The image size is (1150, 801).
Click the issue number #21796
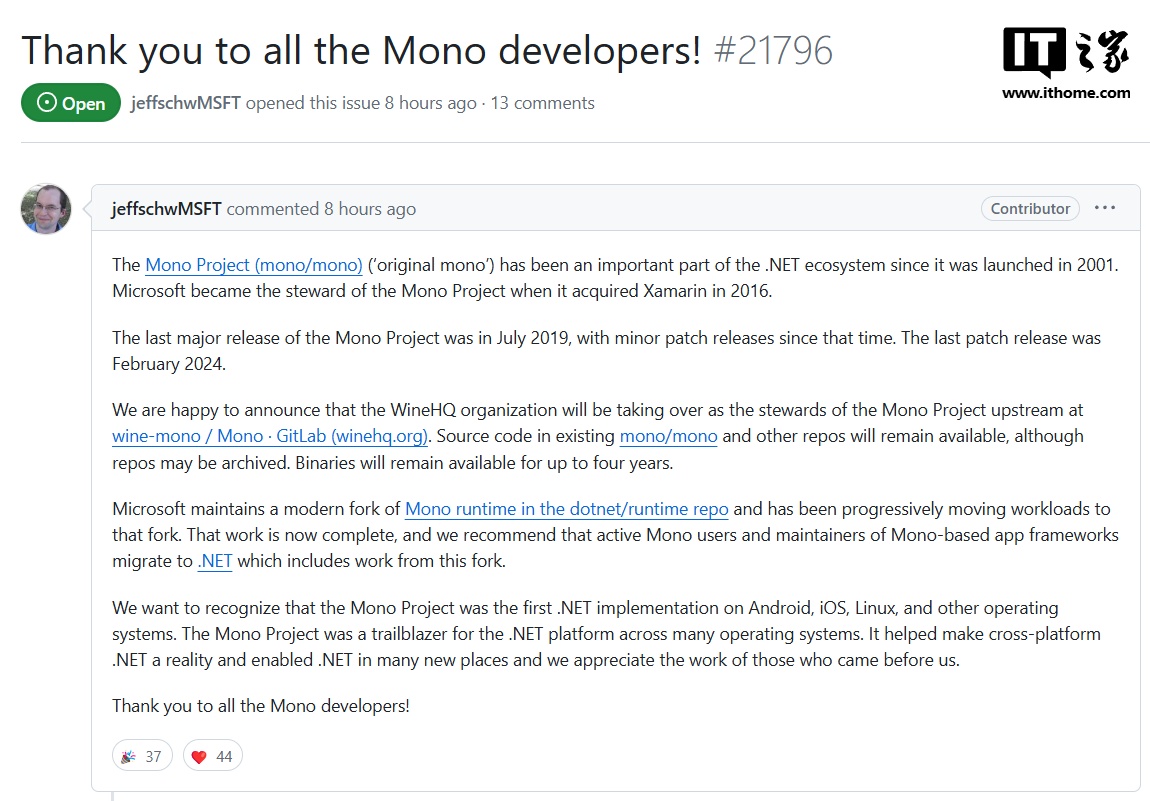coord(773,50)
